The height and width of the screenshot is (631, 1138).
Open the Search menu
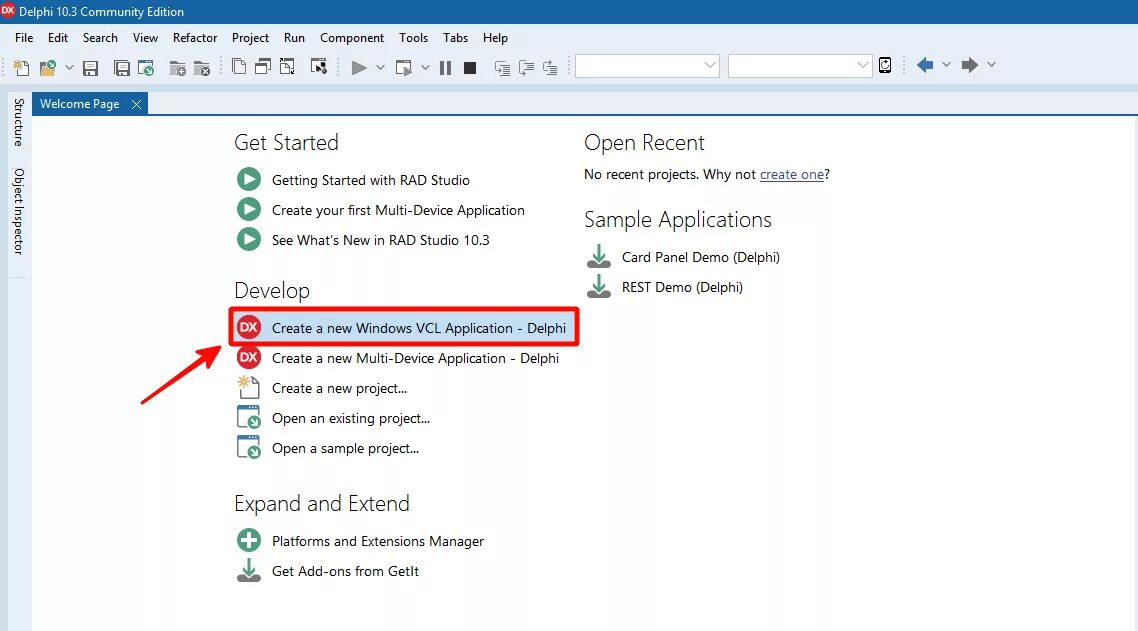click(100, 38)
